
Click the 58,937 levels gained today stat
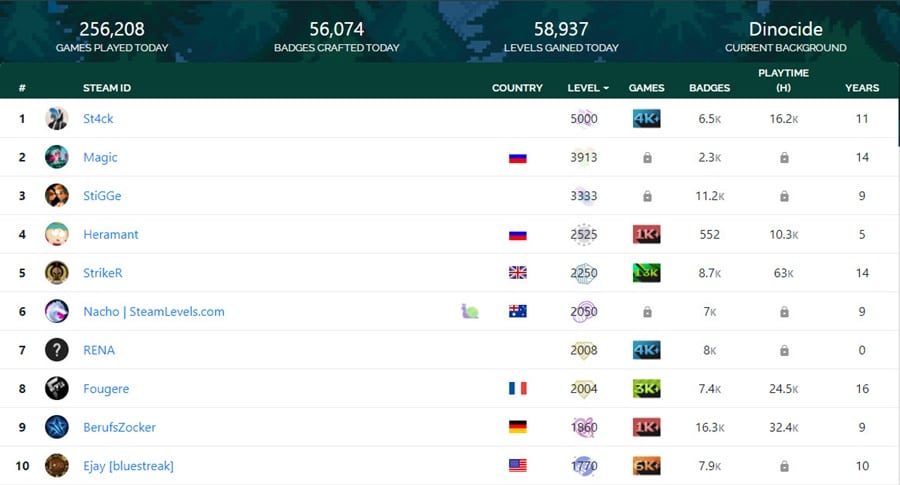point(561,29)
